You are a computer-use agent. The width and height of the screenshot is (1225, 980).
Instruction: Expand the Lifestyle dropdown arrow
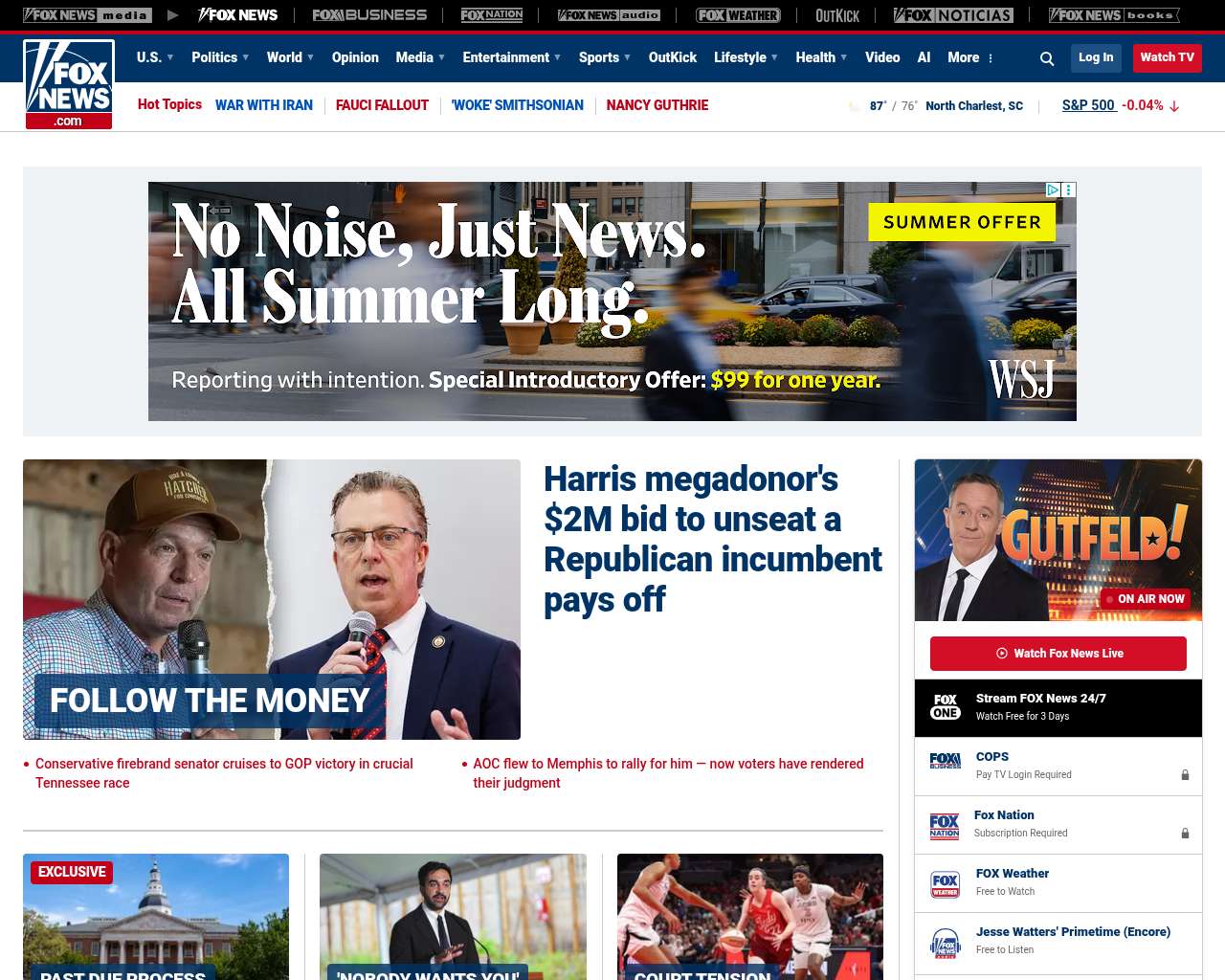pos(774,57)
